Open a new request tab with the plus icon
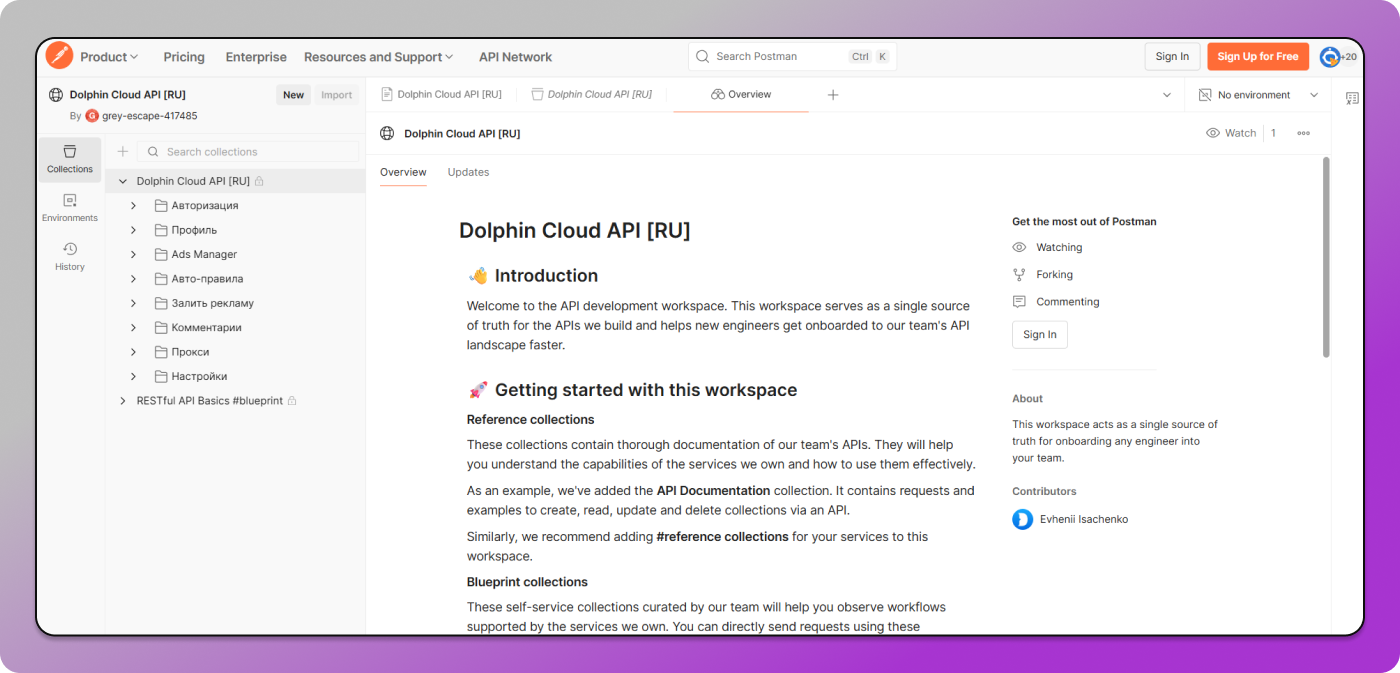Viewport: 1400px width, 673px height. [833, 94]
